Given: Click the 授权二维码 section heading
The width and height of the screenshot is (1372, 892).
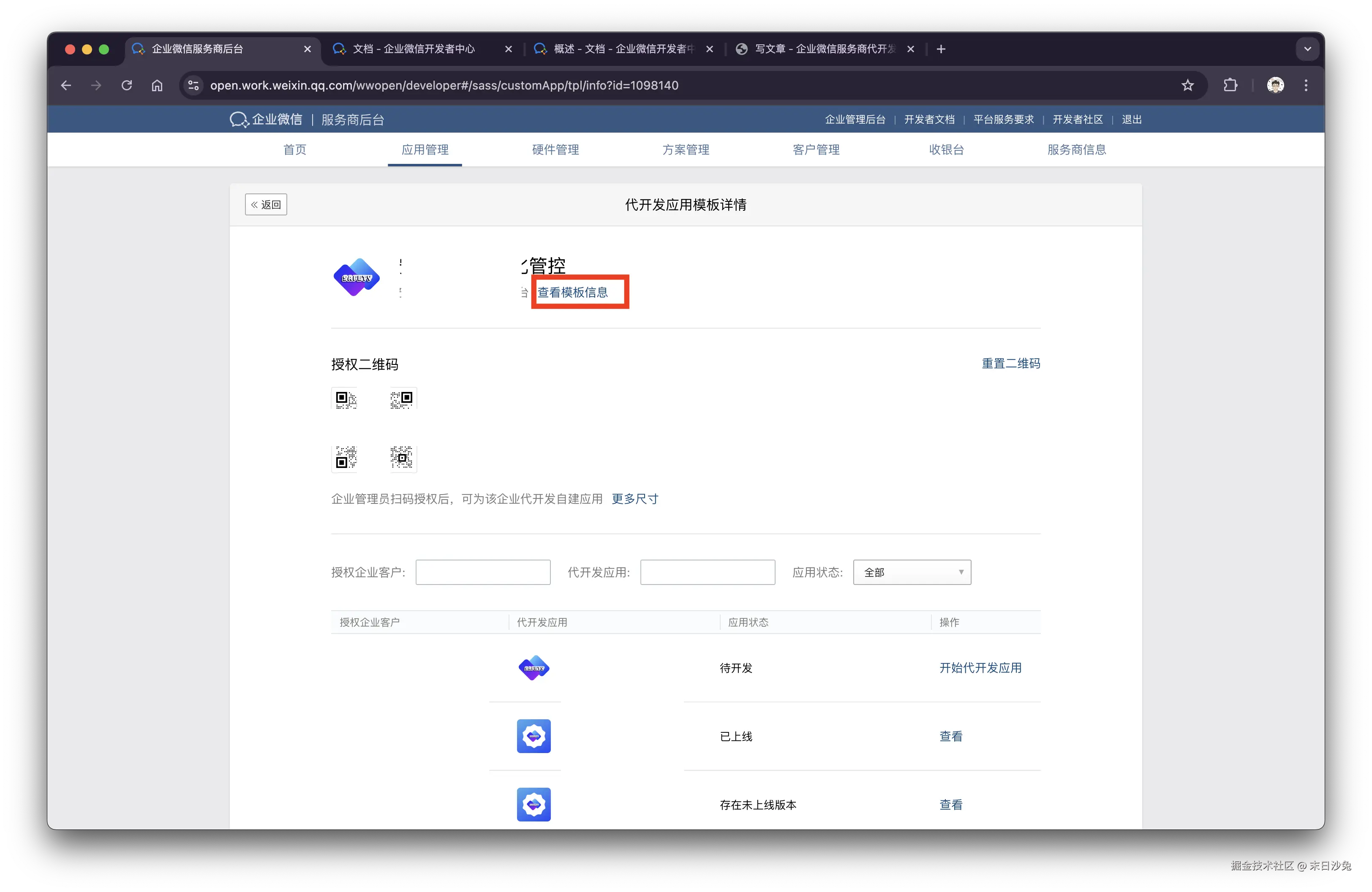Looking at the screenshot, I should tap(364, 364).
